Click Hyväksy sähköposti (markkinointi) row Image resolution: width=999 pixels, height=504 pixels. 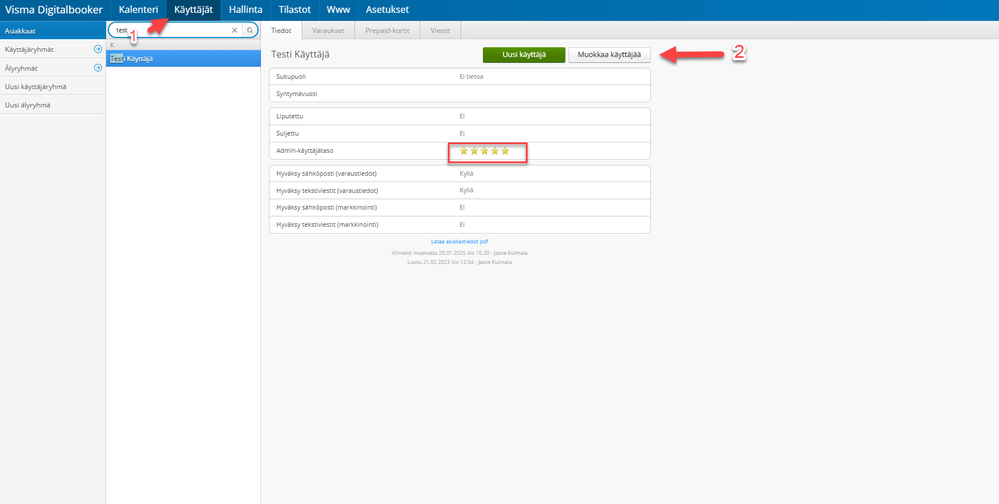(x=460, y=208)
